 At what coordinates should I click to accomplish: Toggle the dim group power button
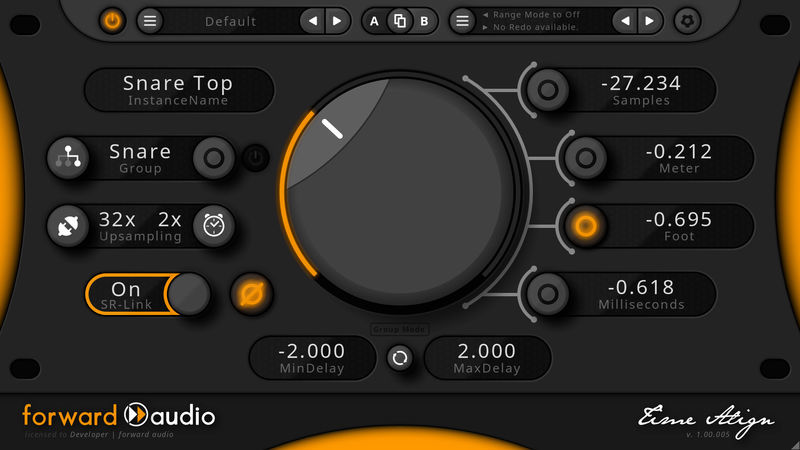(256, 158)
